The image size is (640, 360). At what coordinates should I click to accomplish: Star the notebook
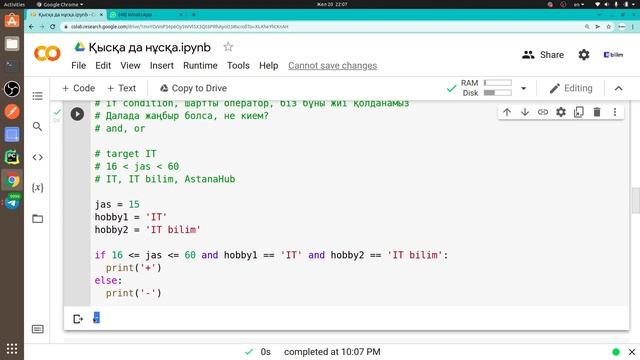coord(228,47)
